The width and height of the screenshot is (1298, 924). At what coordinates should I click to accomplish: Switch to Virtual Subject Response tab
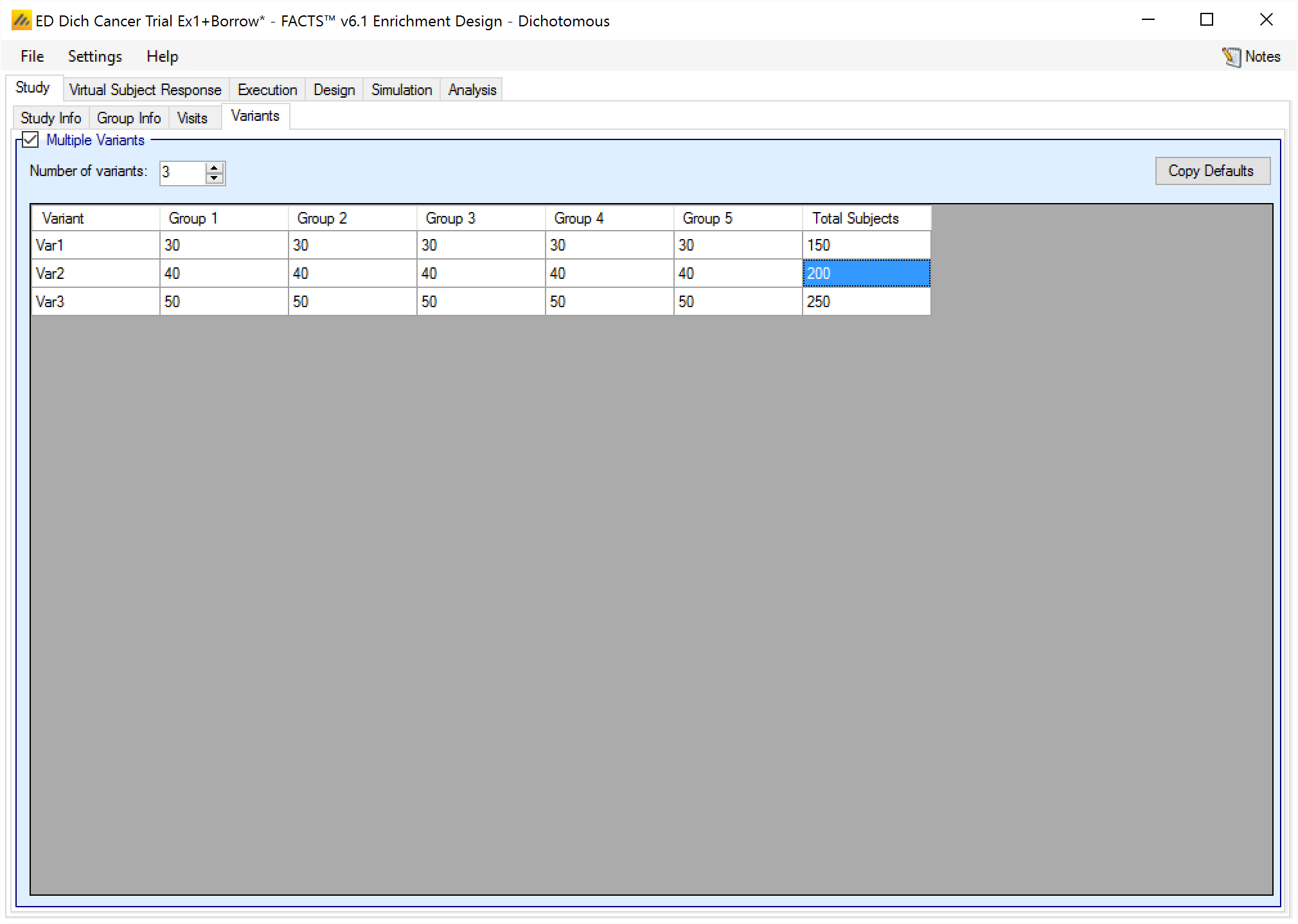click(145, 90)
